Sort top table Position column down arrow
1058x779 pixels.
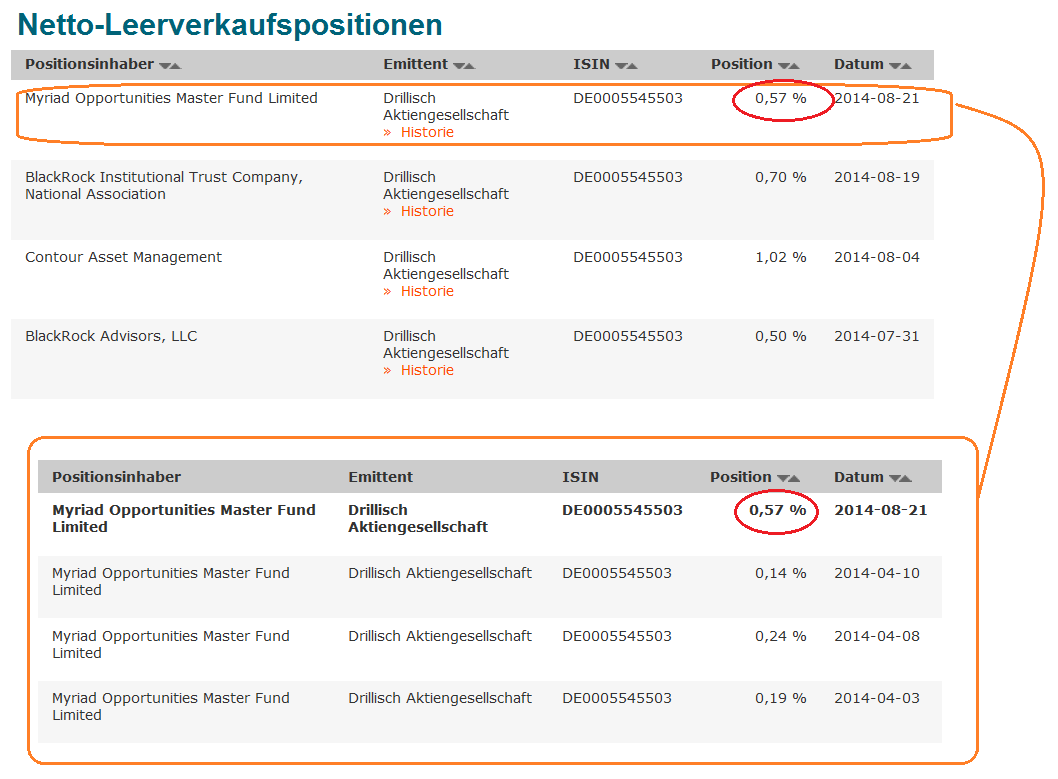pos(783,65)
